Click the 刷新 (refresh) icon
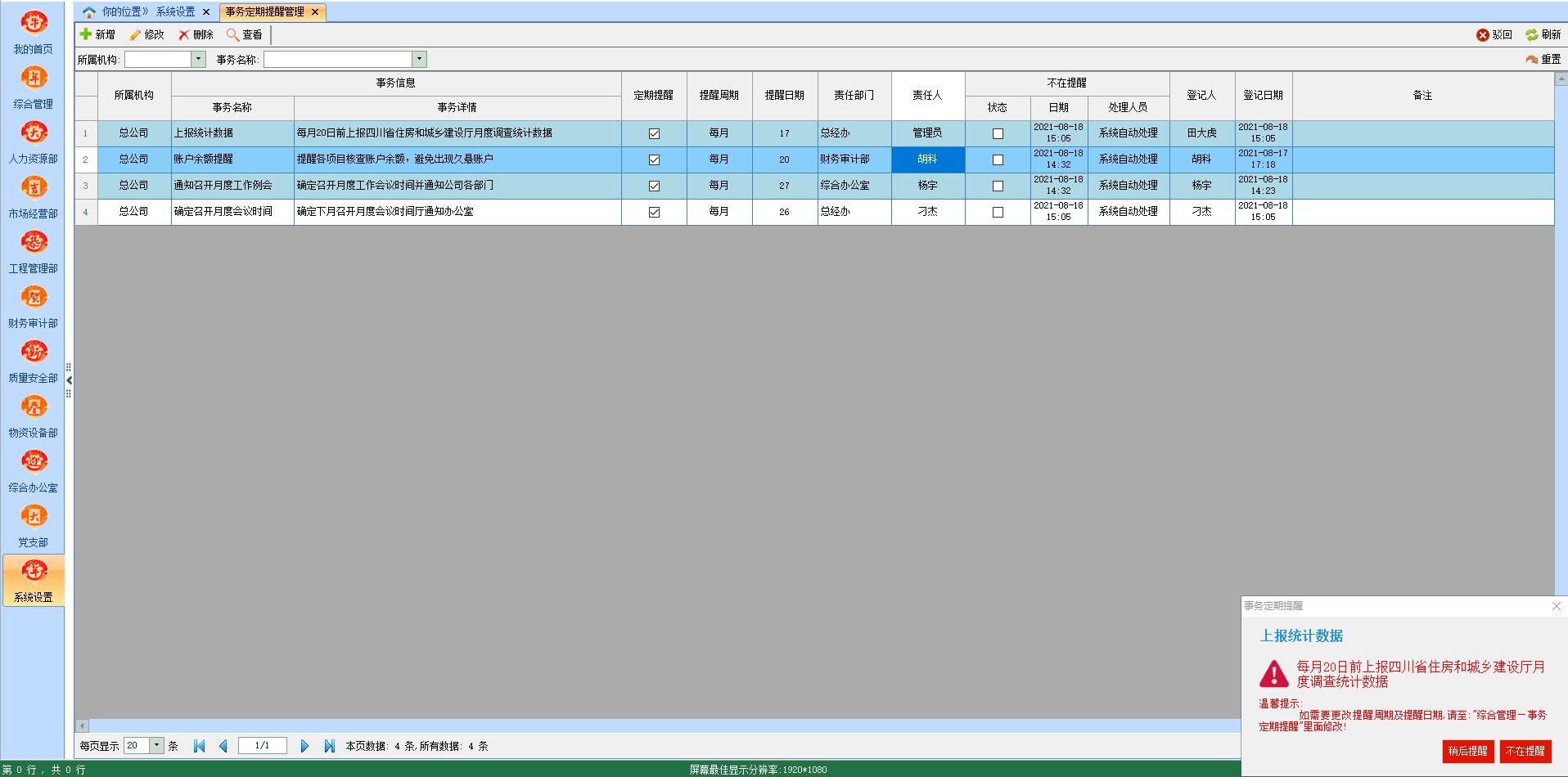This screenshot has width=1568, height=777. [x=1531, y=34]
